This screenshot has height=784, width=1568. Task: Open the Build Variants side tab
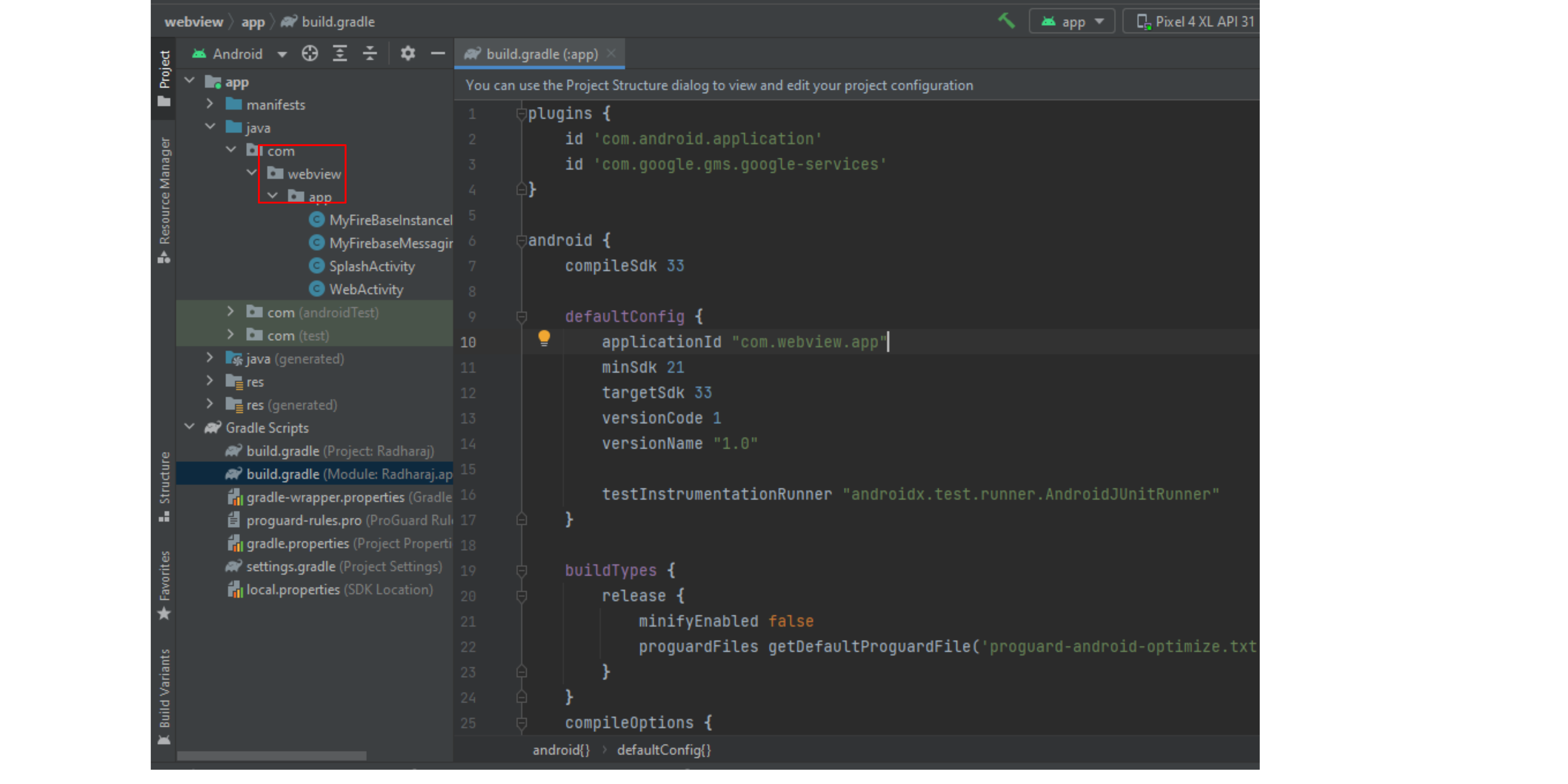[x=164, y=697]
